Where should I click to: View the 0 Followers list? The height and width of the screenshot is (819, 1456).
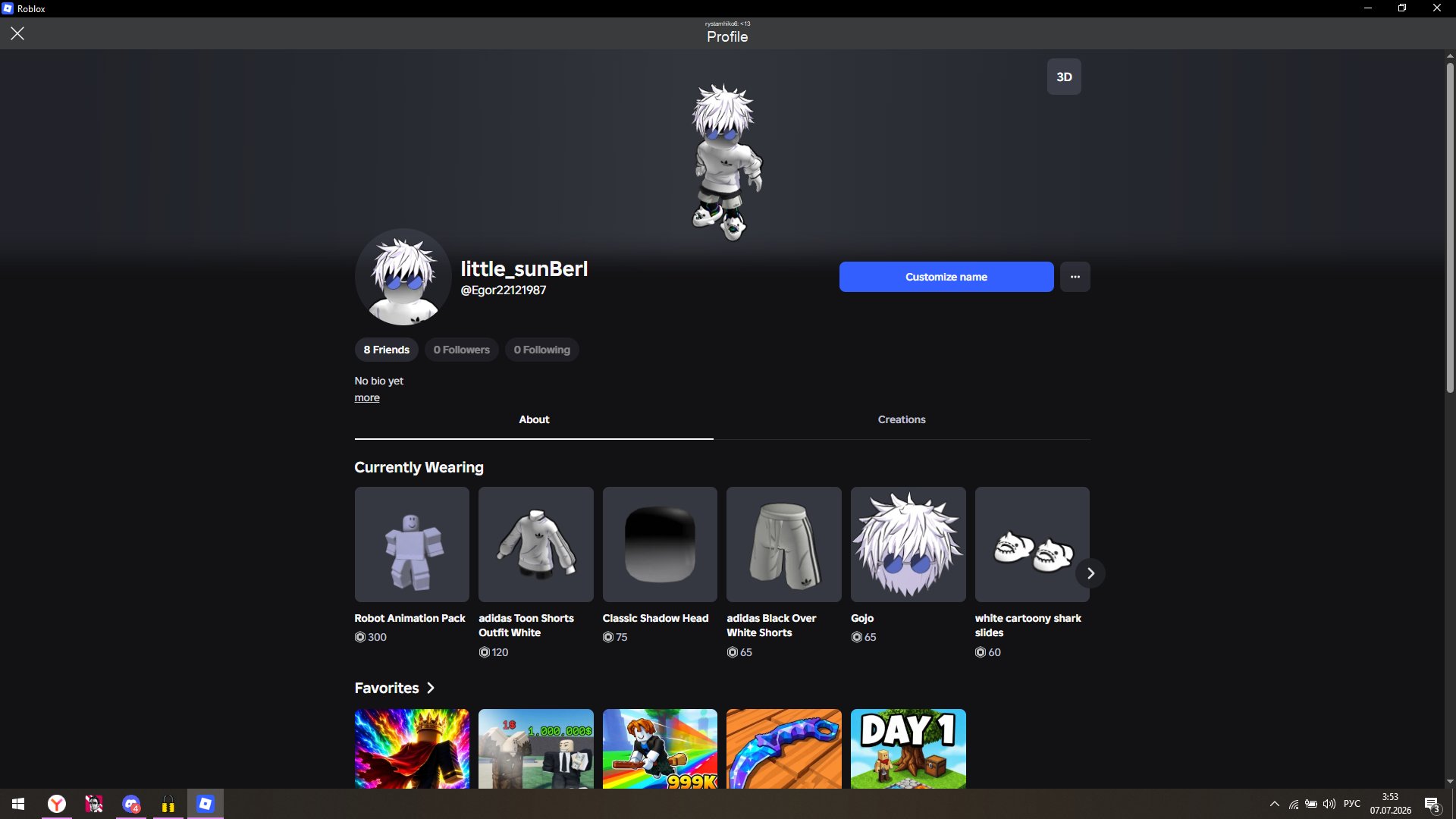click(461, 350)
